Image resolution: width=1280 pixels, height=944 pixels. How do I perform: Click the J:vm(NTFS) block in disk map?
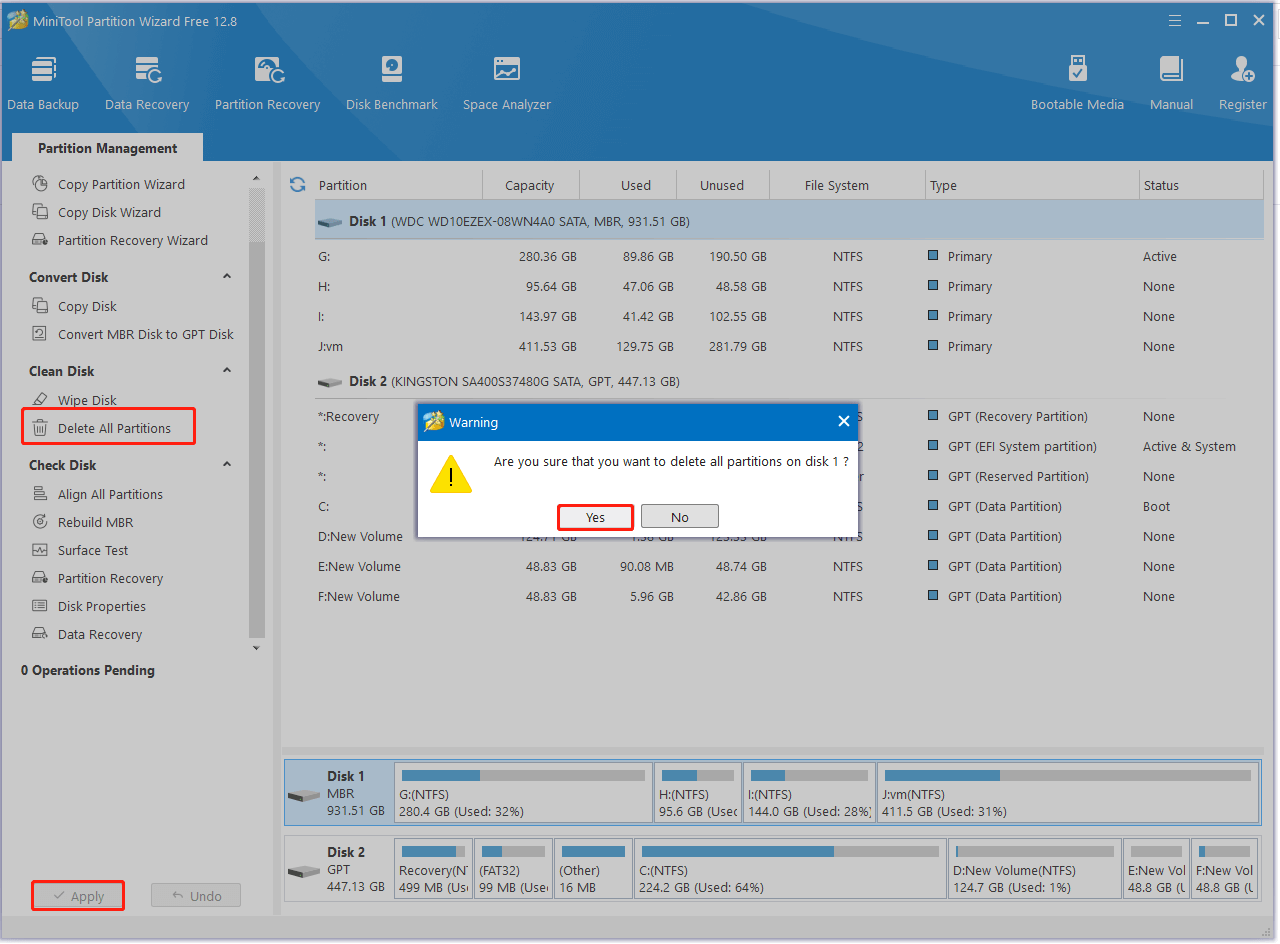[1068, 793]
